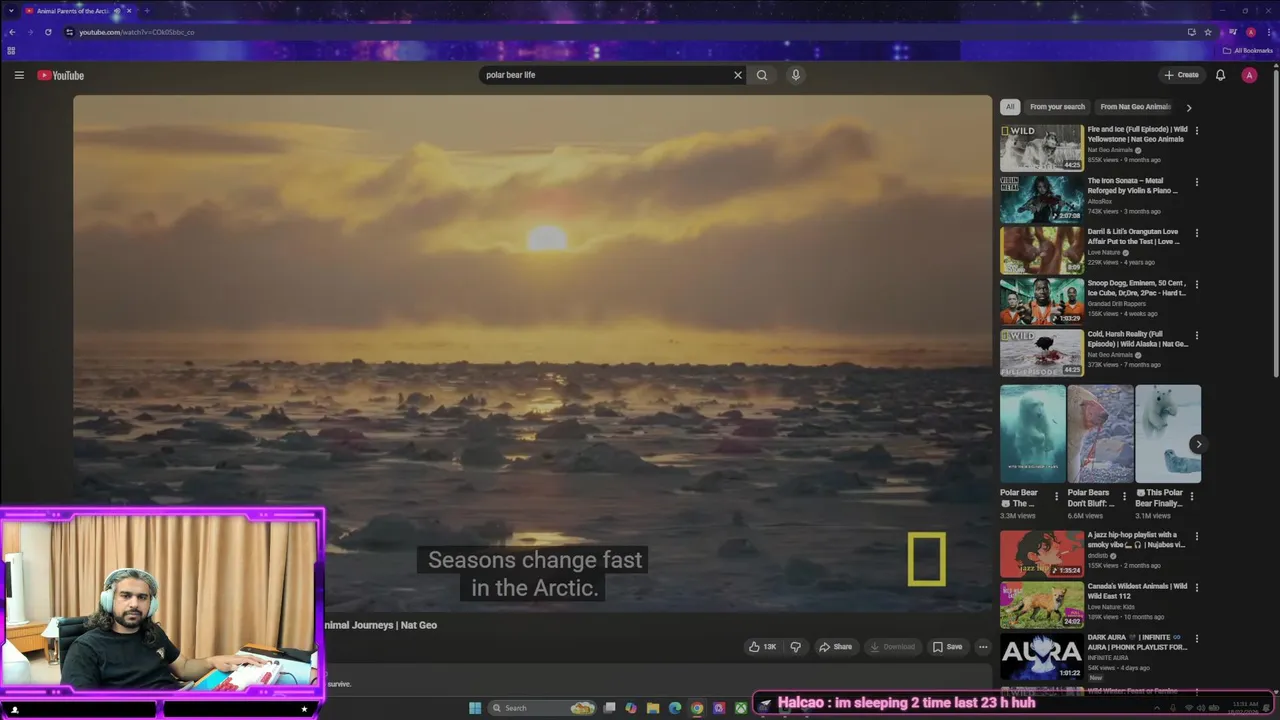Click the browser address bar URL

[x=137, y=32]
